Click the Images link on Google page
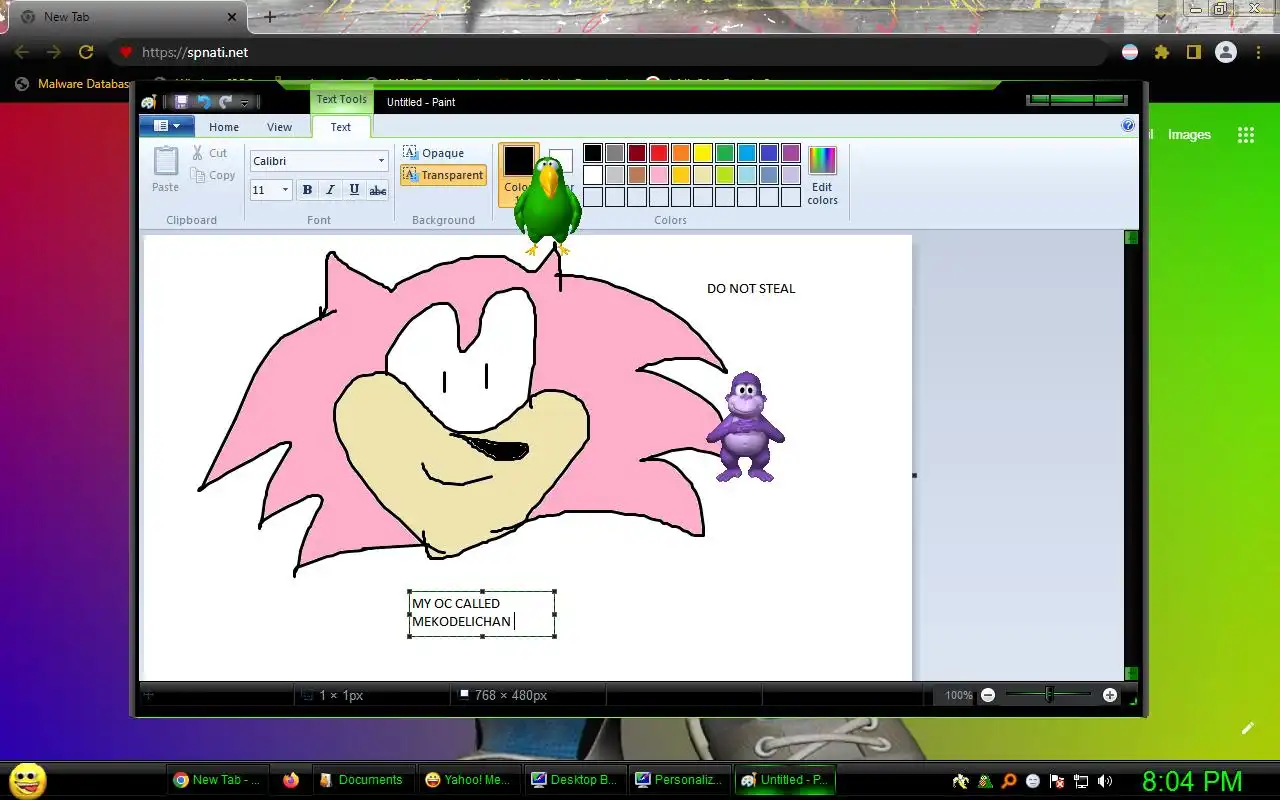 [1189, 135]
